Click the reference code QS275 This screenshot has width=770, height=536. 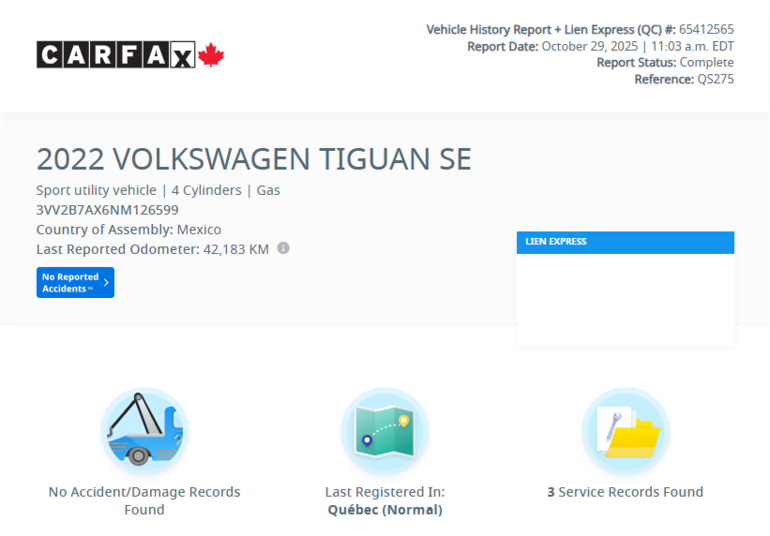tap(715, 79)
